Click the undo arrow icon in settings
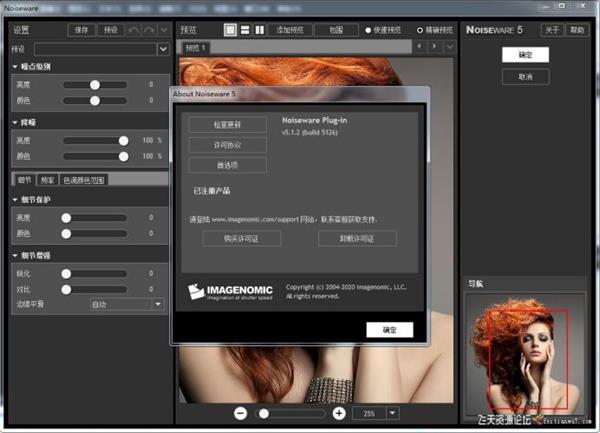Viewport: 600px width, 433px height. click(x=133, y=30)
